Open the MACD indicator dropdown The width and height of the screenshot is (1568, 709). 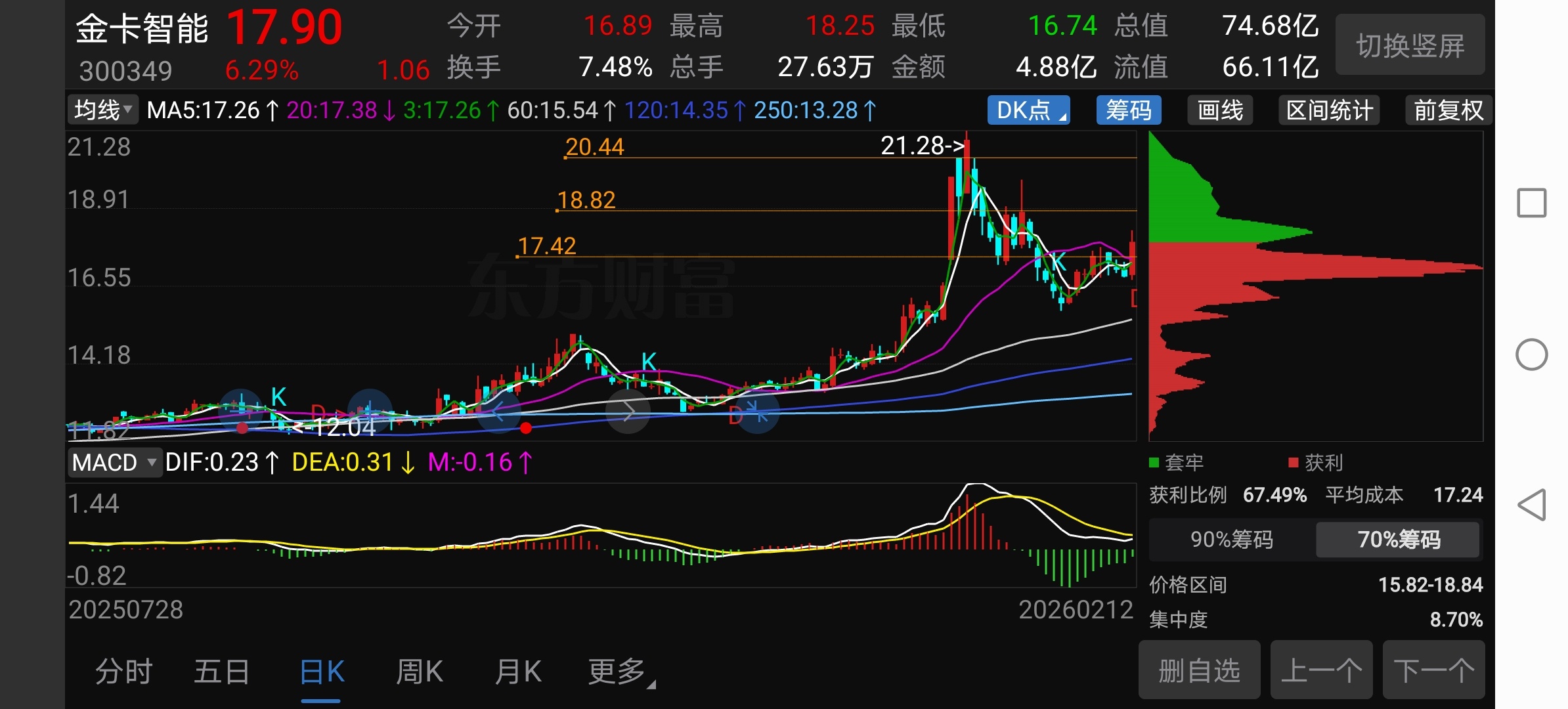pos(114,463)
